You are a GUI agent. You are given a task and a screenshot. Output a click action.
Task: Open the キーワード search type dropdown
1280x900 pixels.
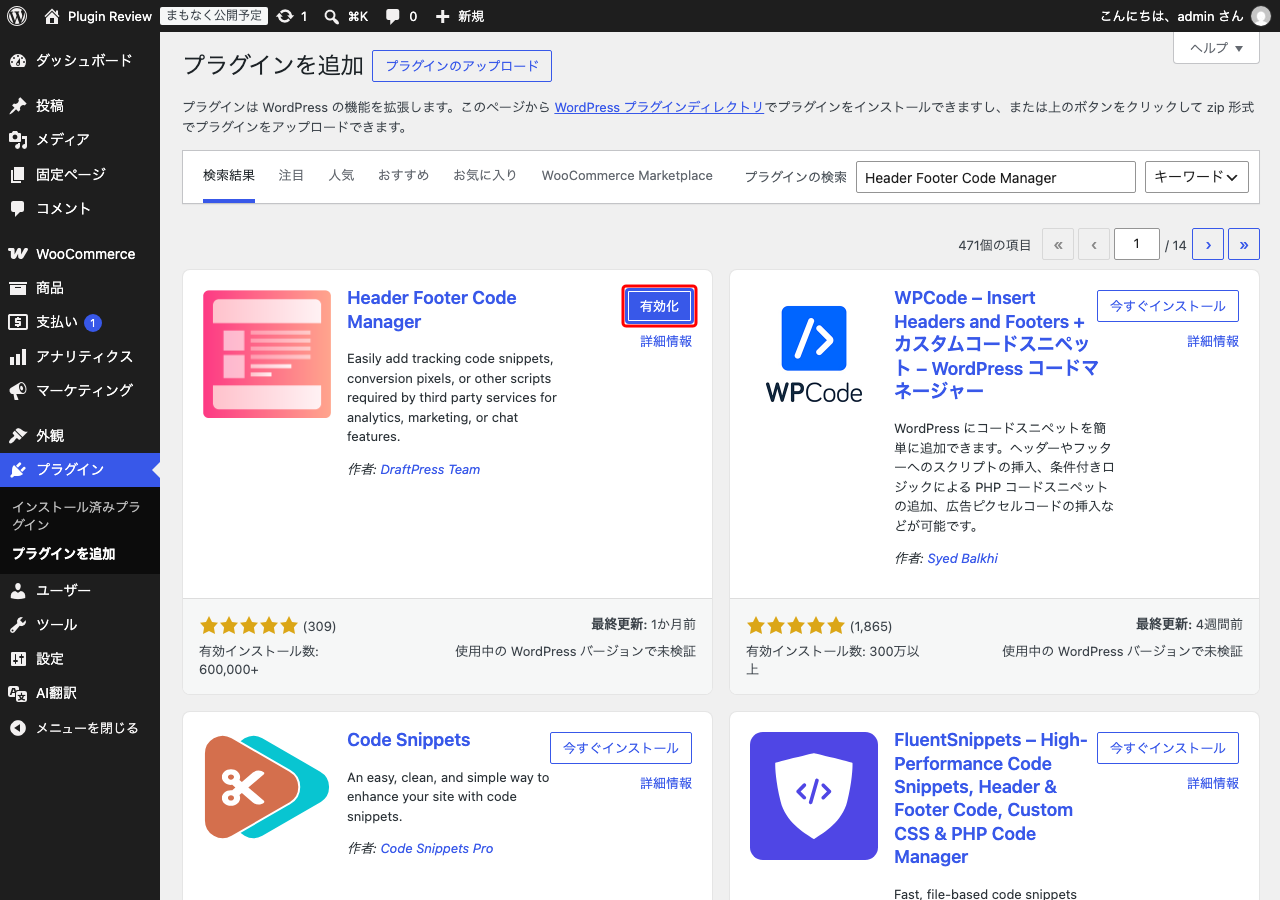(1196, 177)
